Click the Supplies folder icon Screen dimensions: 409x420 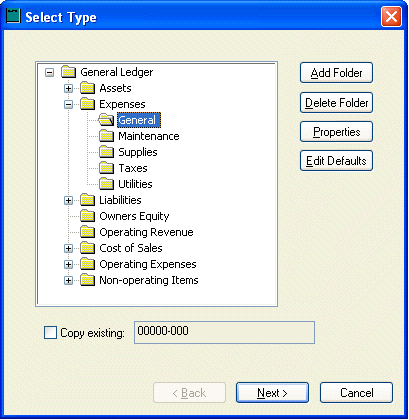pyautogui.click(x=107, y=152)
